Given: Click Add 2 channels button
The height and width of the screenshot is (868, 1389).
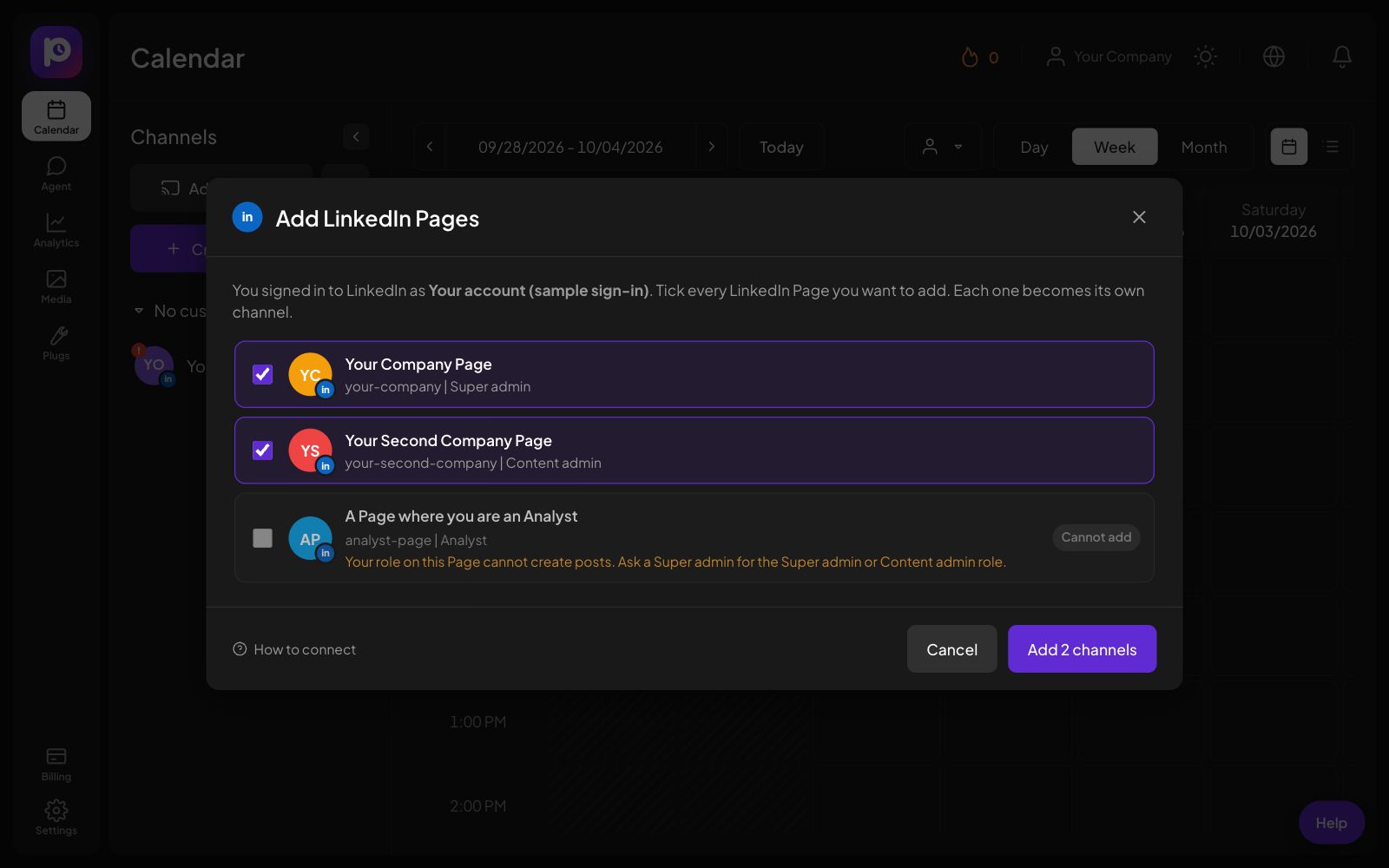Looking at the screenshot, I should [x=1082, y=649].
